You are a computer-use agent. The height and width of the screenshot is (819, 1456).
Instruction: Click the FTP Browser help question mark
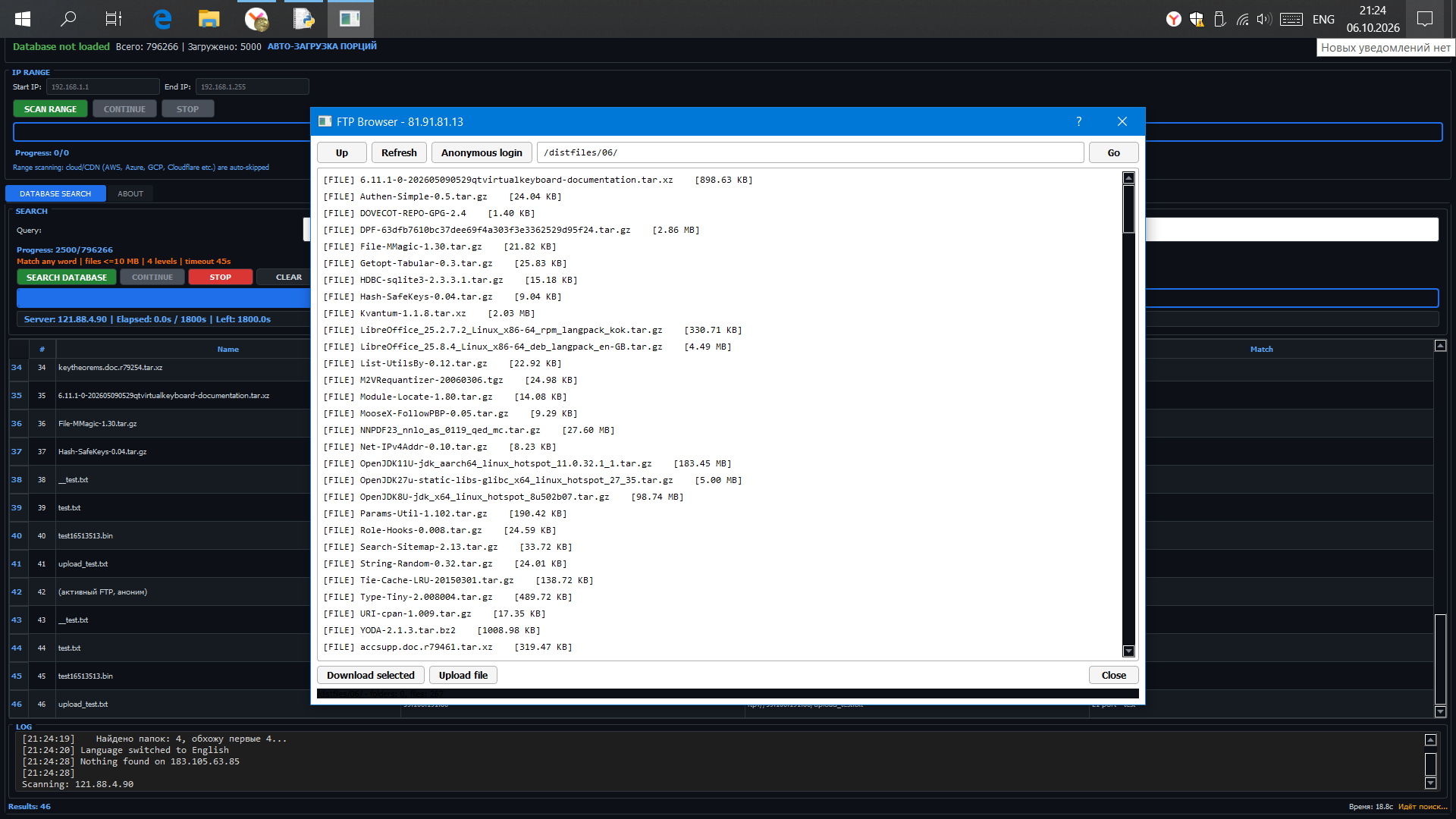pos(1078,121)
